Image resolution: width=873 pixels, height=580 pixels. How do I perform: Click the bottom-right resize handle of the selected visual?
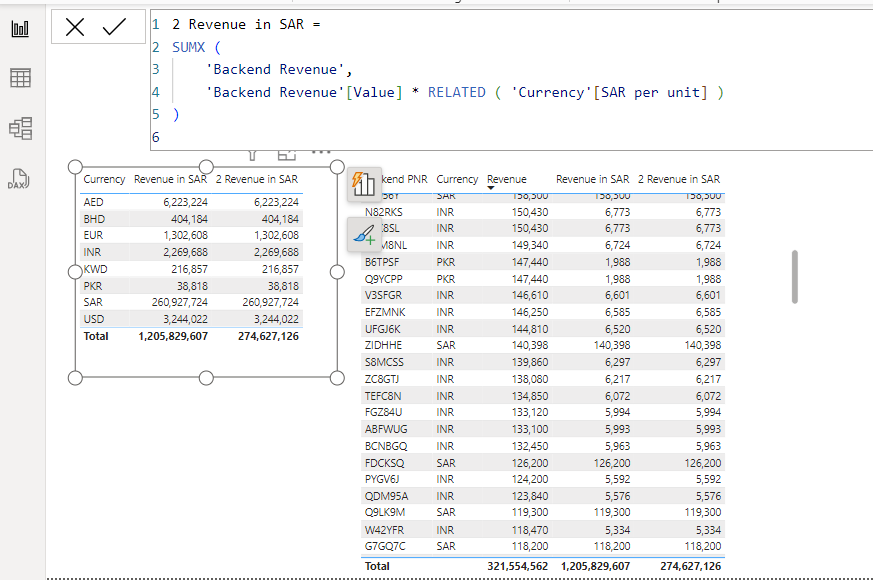[337, 378]
